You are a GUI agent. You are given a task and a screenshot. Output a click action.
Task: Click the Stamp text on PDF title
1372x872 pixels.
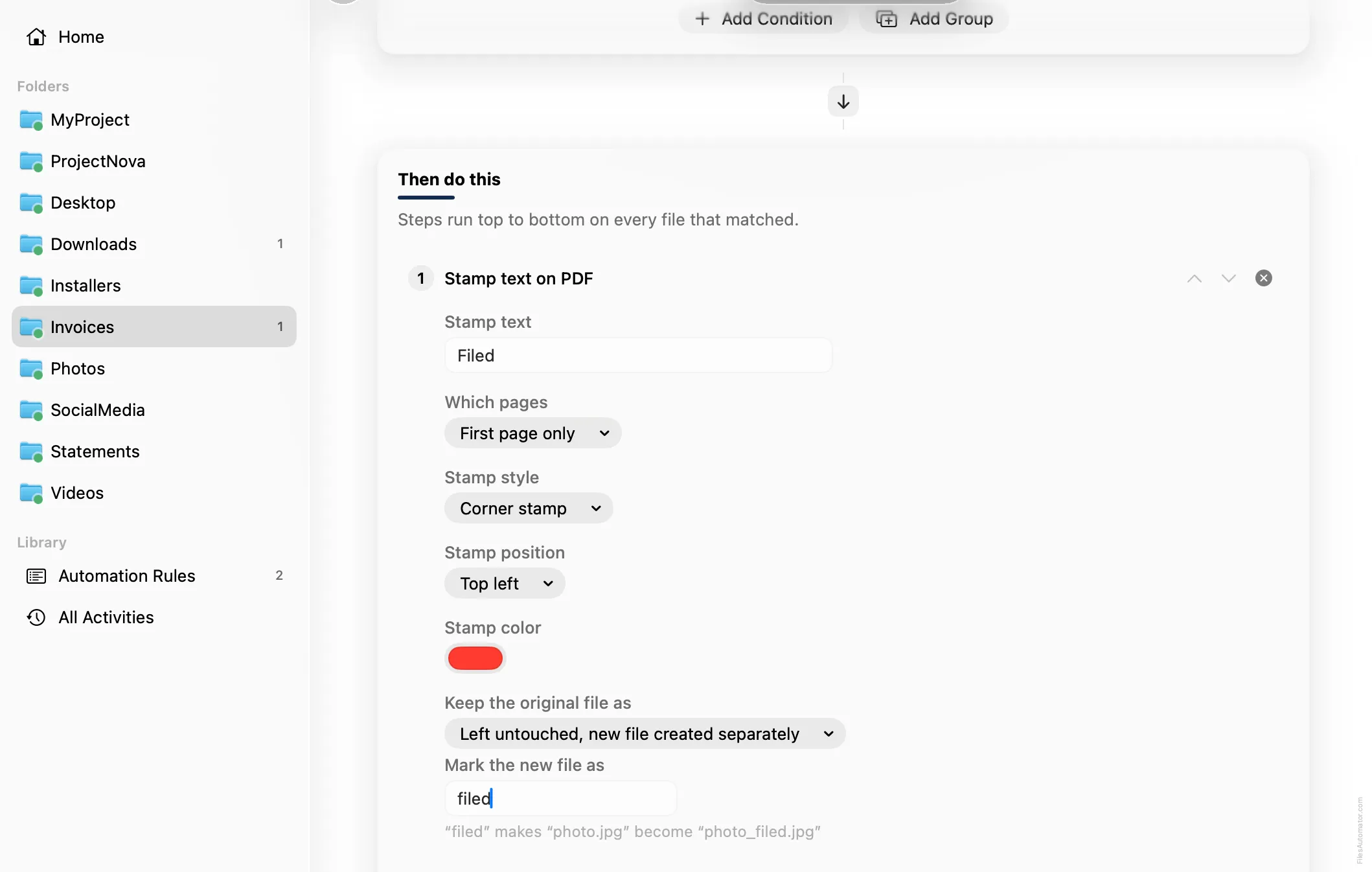(519, 279)
